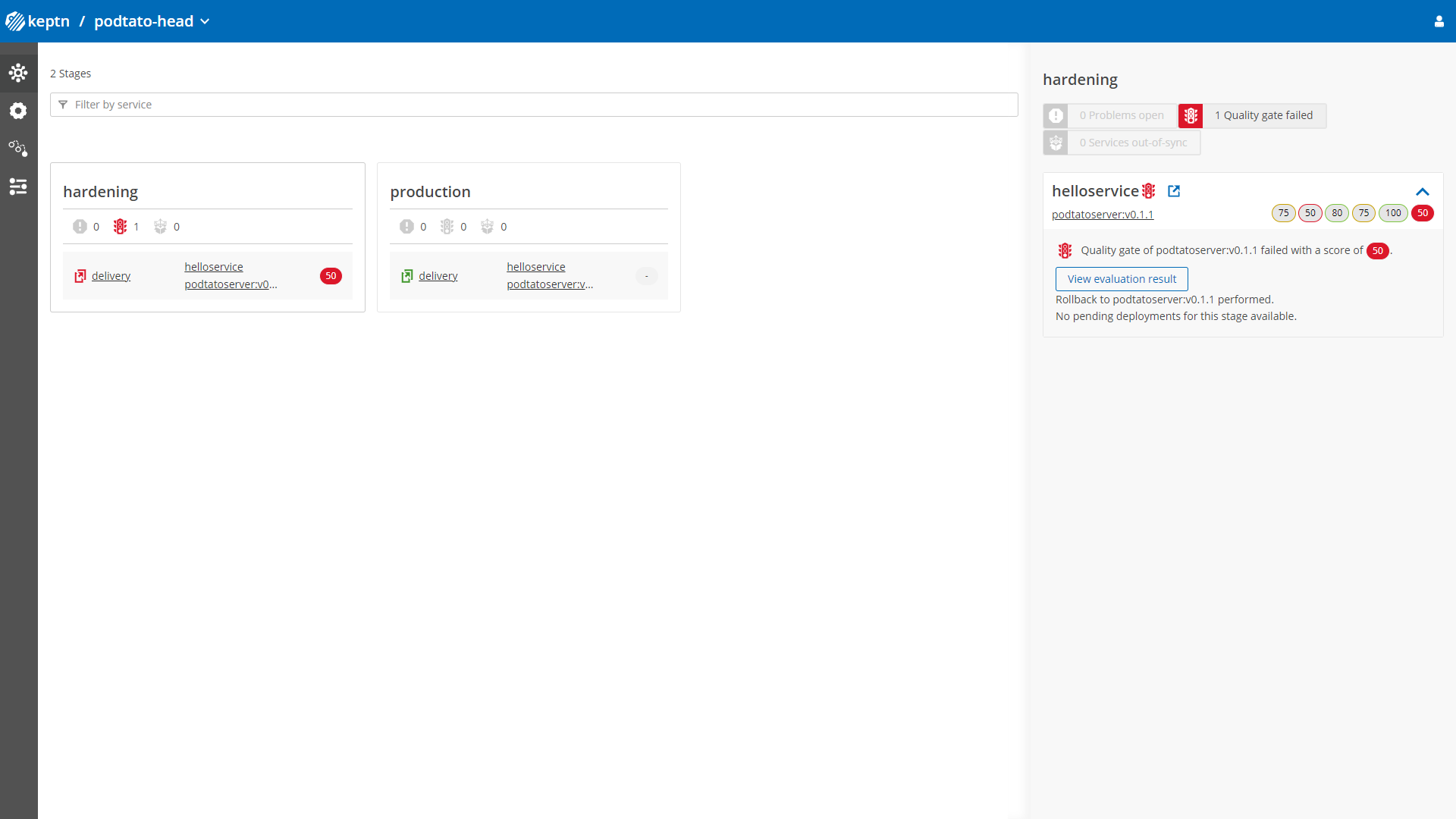Click the Filter by service field
The width and height of the screenshot is (1456, 819).
click(534, 105)
